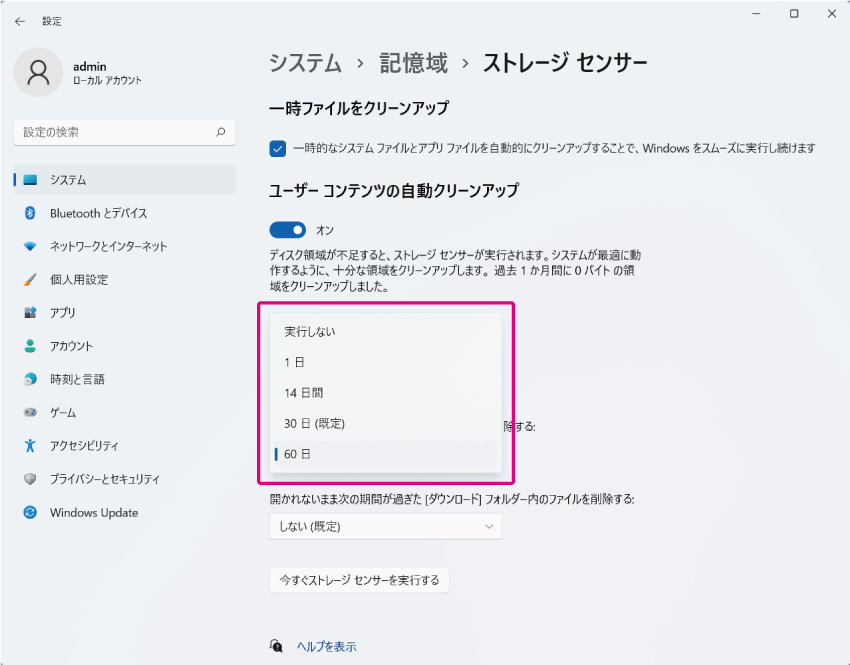Open 時刻と言語 settings
The image size is (850, 665).
125,379
